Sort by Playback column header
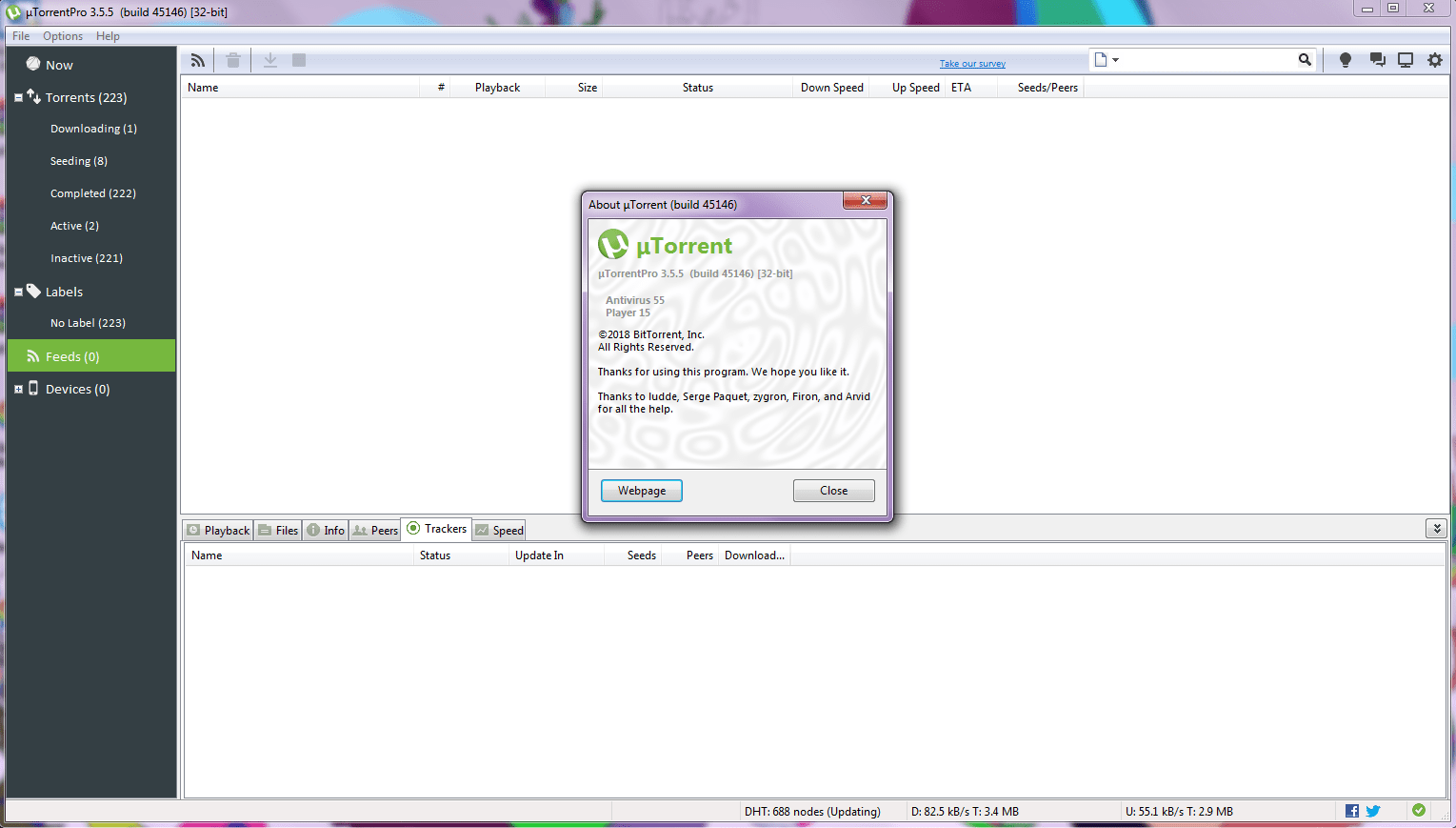The width and height of the screenshot is (1456, 828). point(498,88)
